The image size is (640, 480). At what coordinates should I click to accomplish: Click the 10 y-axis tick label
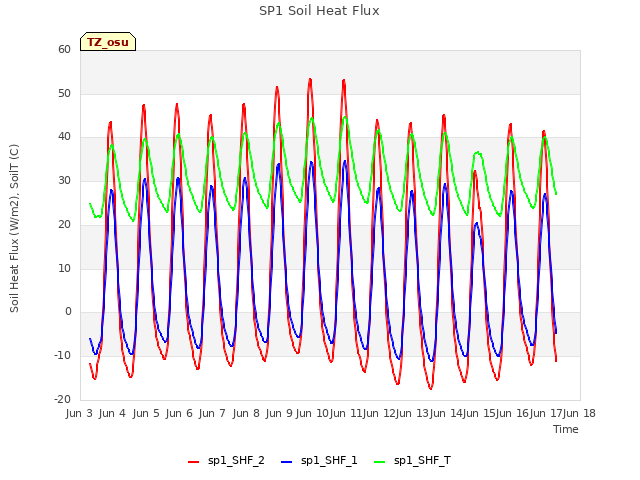[64, 269]
